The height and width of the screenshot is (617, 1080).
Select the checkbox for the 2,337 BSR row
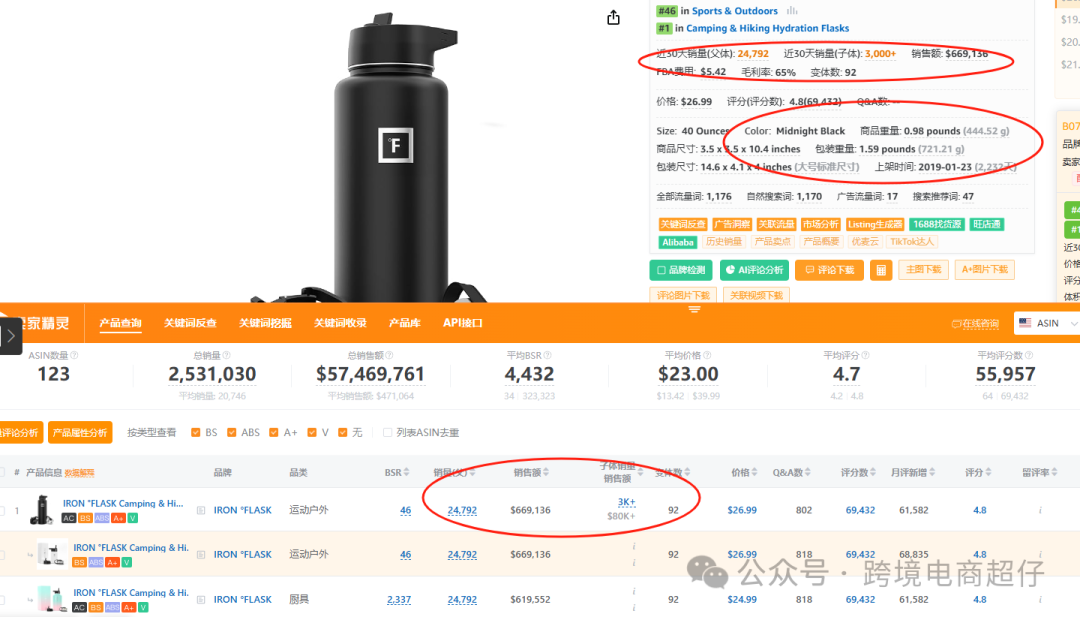point(2,599)
